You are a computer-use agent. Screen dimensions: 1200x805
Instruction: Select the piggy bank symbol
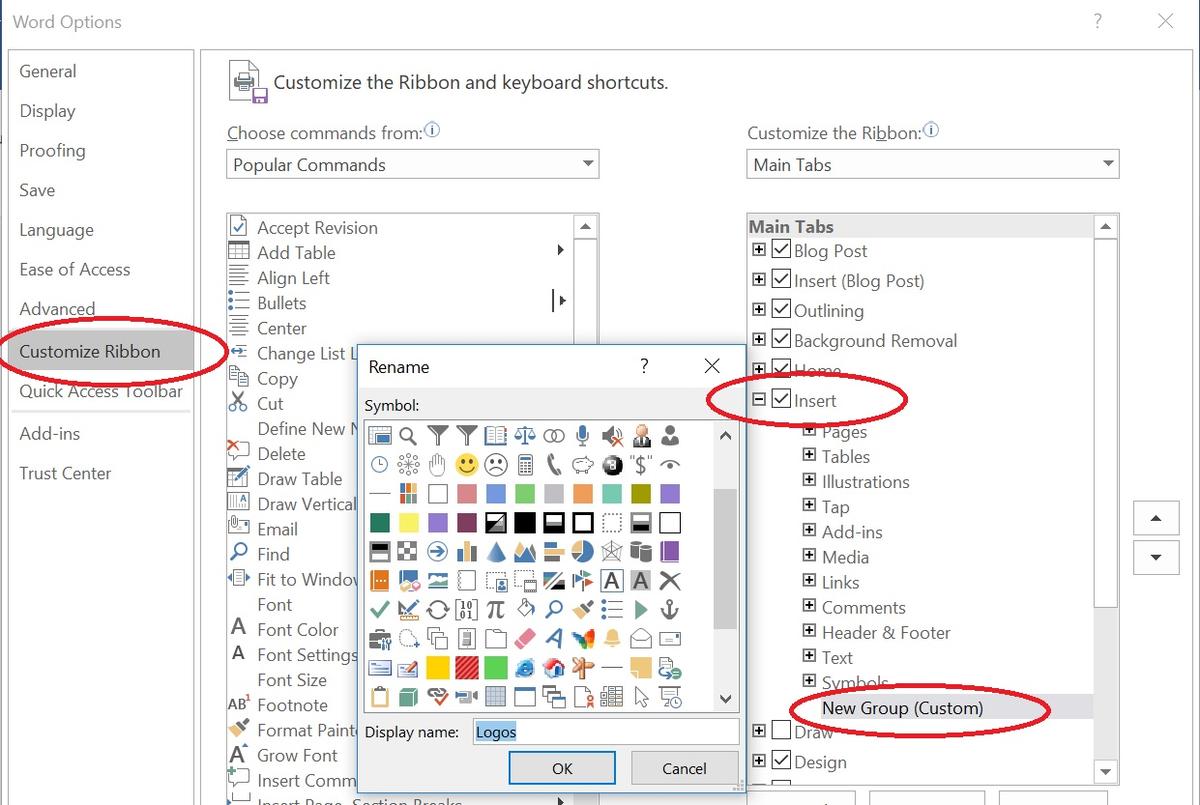coord(582,464)
